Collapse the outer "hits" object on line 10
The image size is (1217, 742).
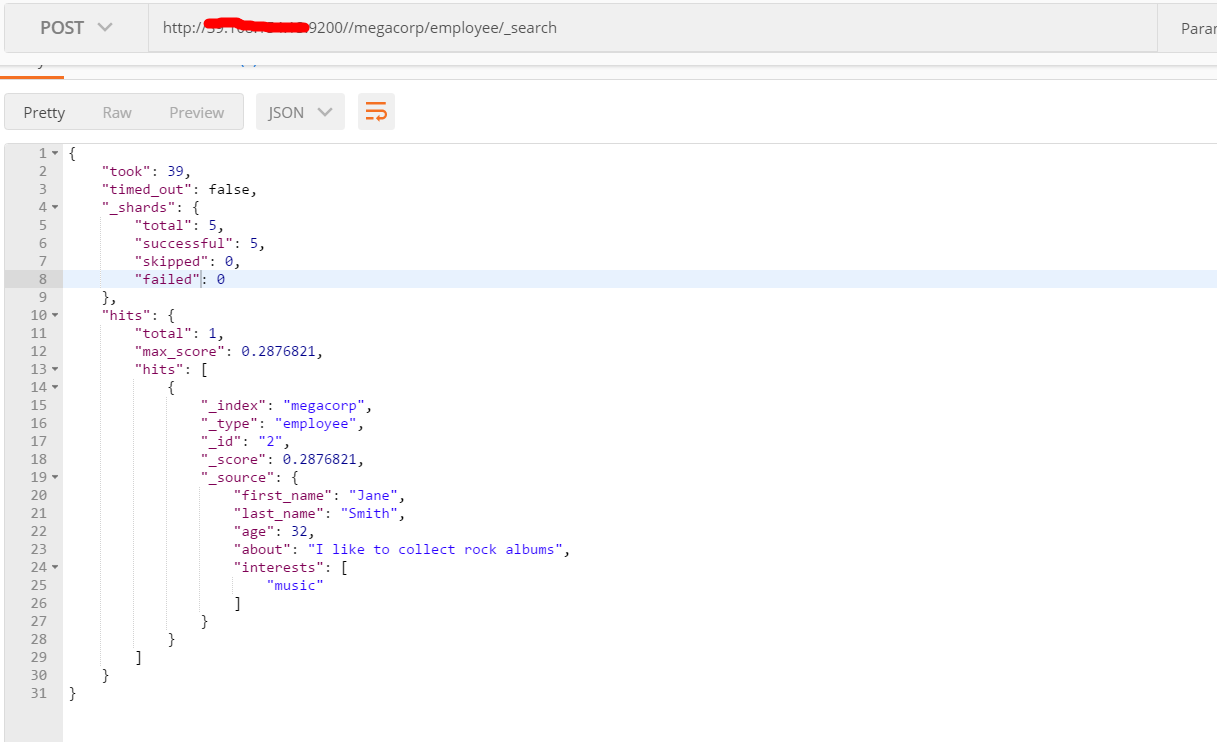(55, 315)
